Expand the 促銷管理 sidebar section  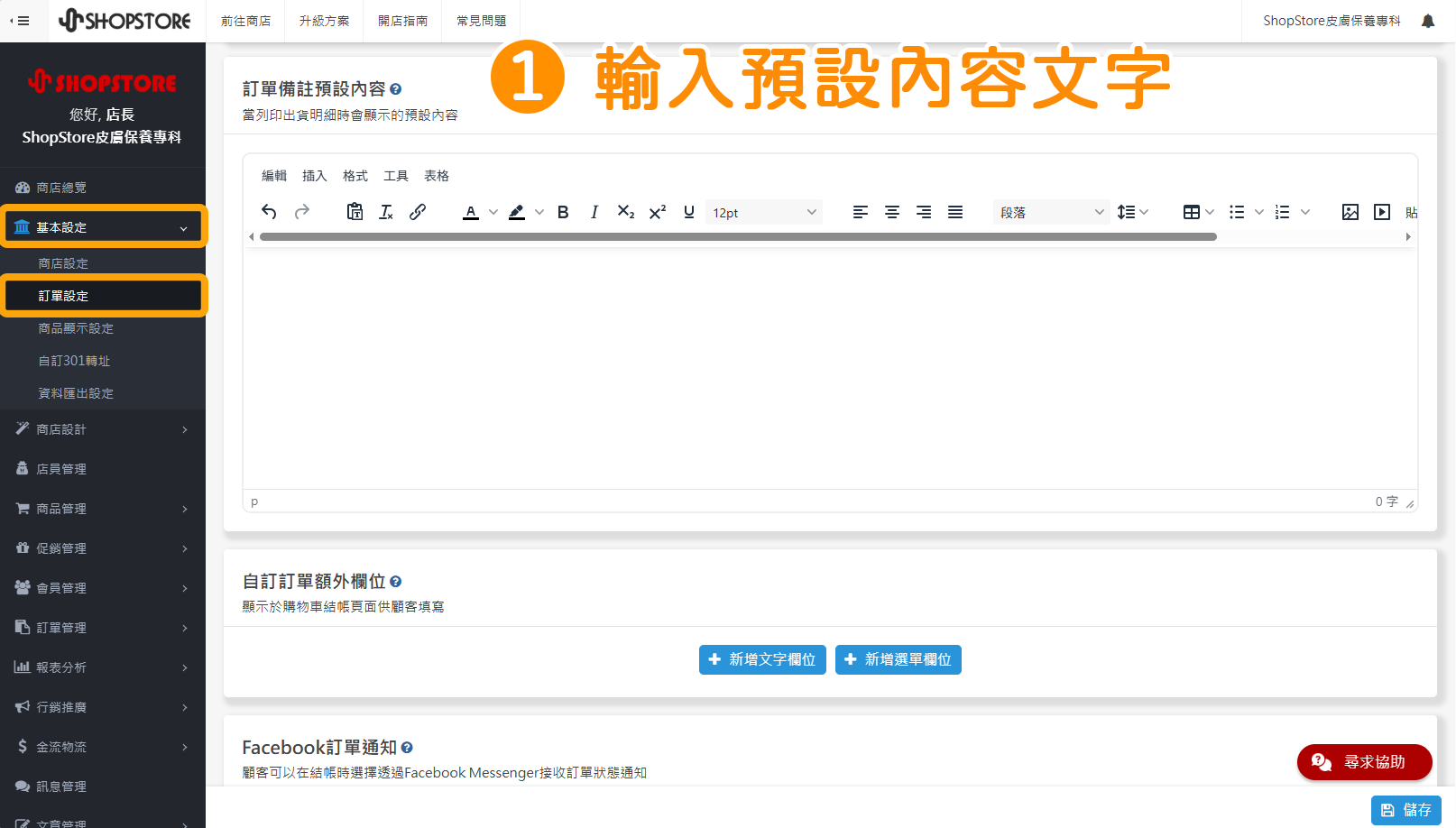click(103, 548)
